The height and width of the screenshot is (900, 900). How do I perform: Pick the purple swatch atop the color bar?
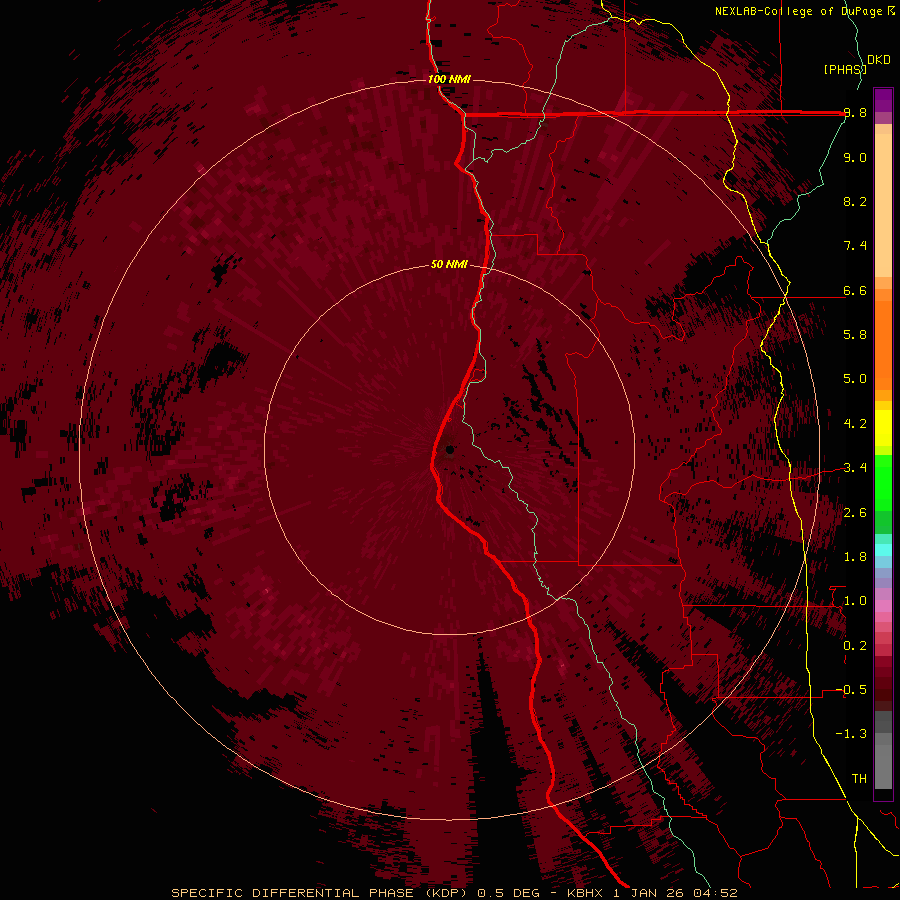pyautogui.click(x=883, y=100)
